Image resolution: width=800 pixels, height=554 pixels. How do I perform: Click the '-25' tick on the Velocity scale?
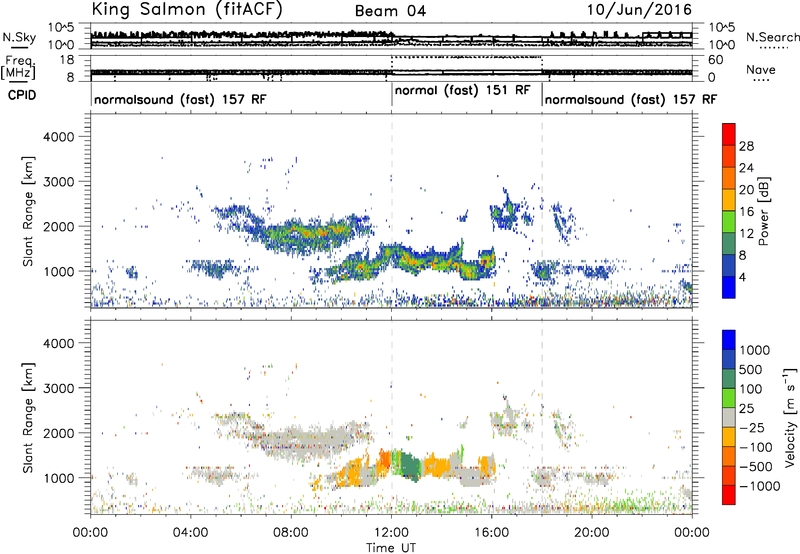click(752, 428)
